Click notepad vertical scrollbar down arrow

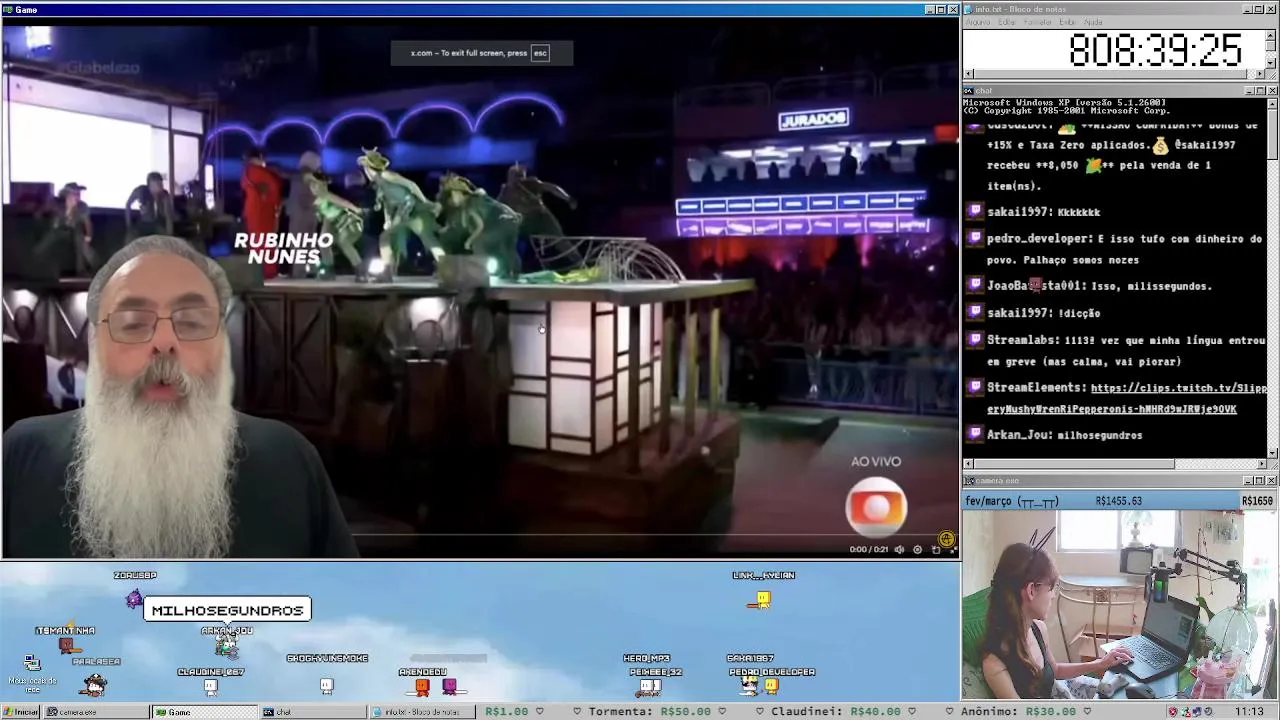tap(1272, 63)
